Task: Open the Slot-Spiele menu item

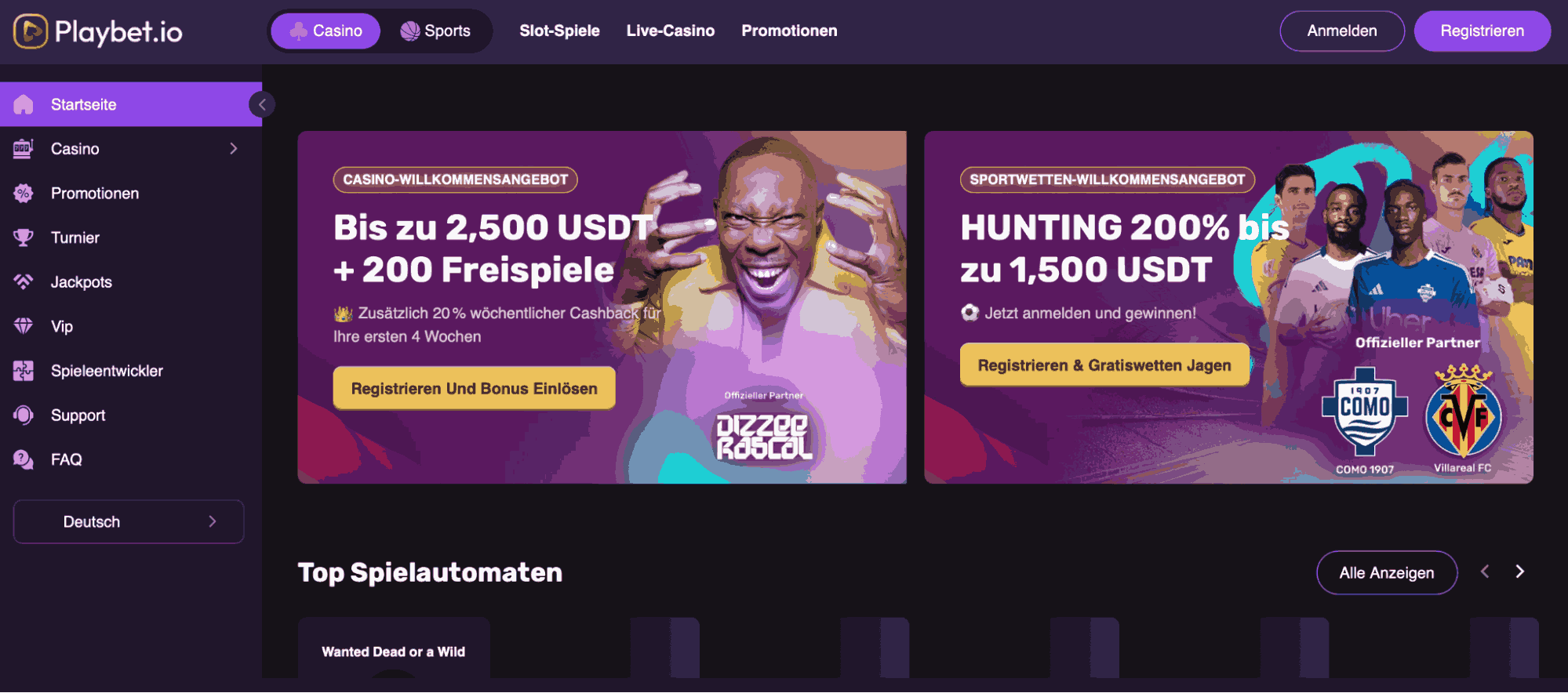Action: point(559,31)
